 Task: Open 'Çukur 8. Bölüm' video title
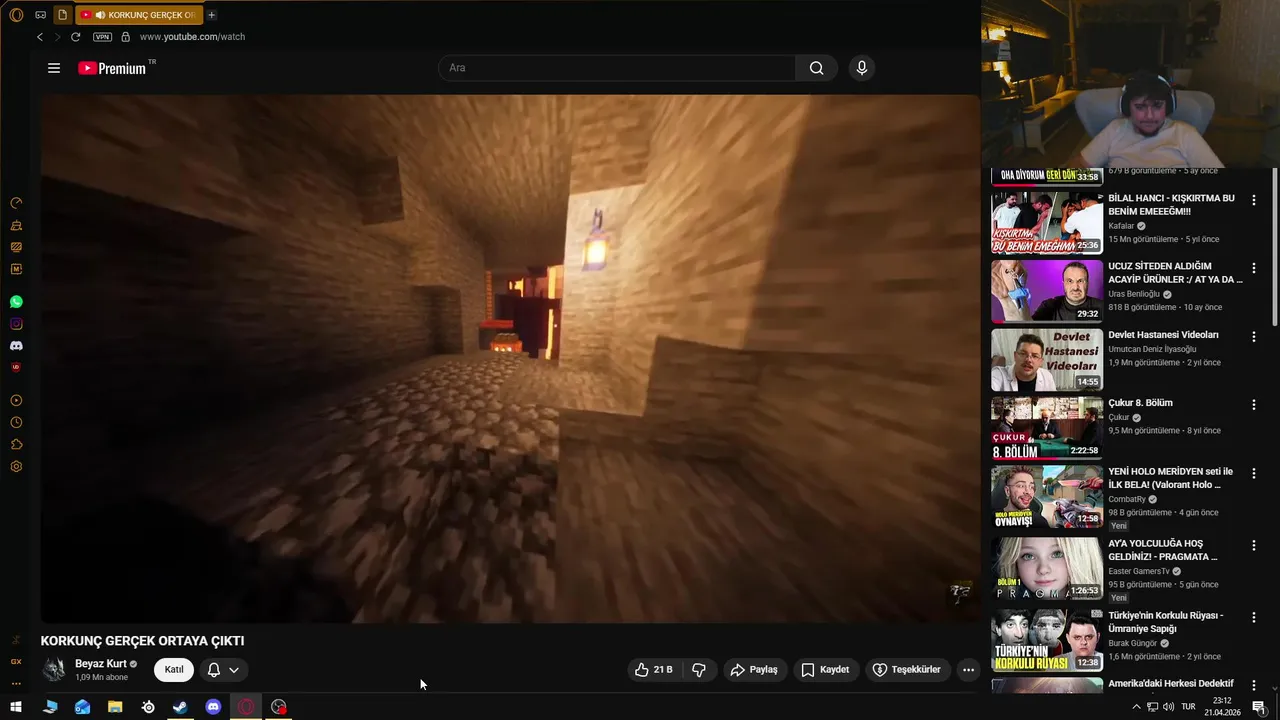pyautogui.click(x=1140, y=403)
